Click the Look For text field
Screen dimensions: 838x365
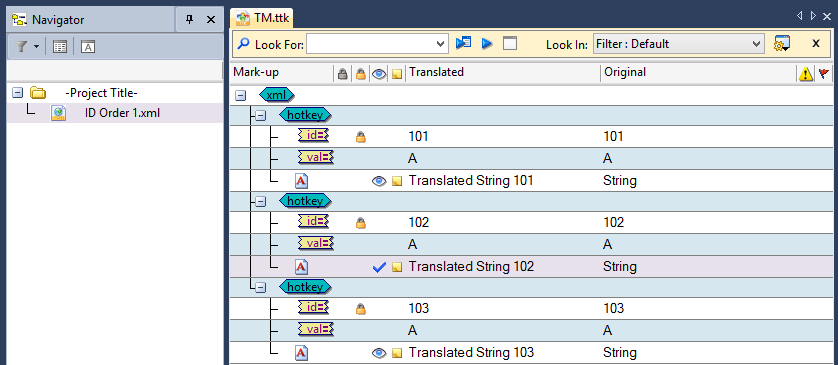tap(371, 44)
